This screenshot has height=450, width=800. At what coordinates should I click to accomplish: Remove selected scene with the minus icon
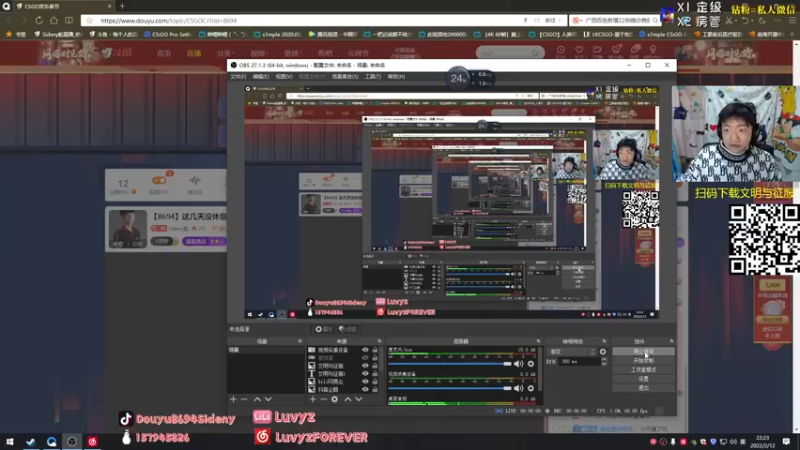(244, 399)
